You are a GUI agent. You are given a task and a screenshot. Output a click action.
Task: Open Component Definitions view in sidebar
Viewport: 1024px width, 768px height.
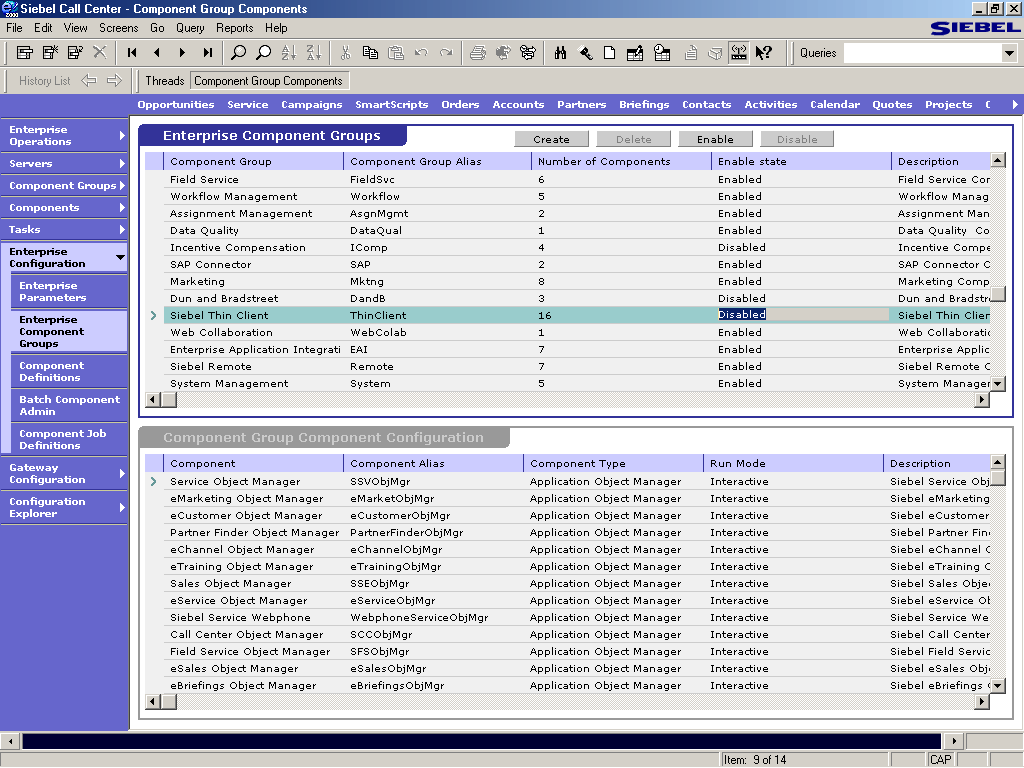[52, 372]
